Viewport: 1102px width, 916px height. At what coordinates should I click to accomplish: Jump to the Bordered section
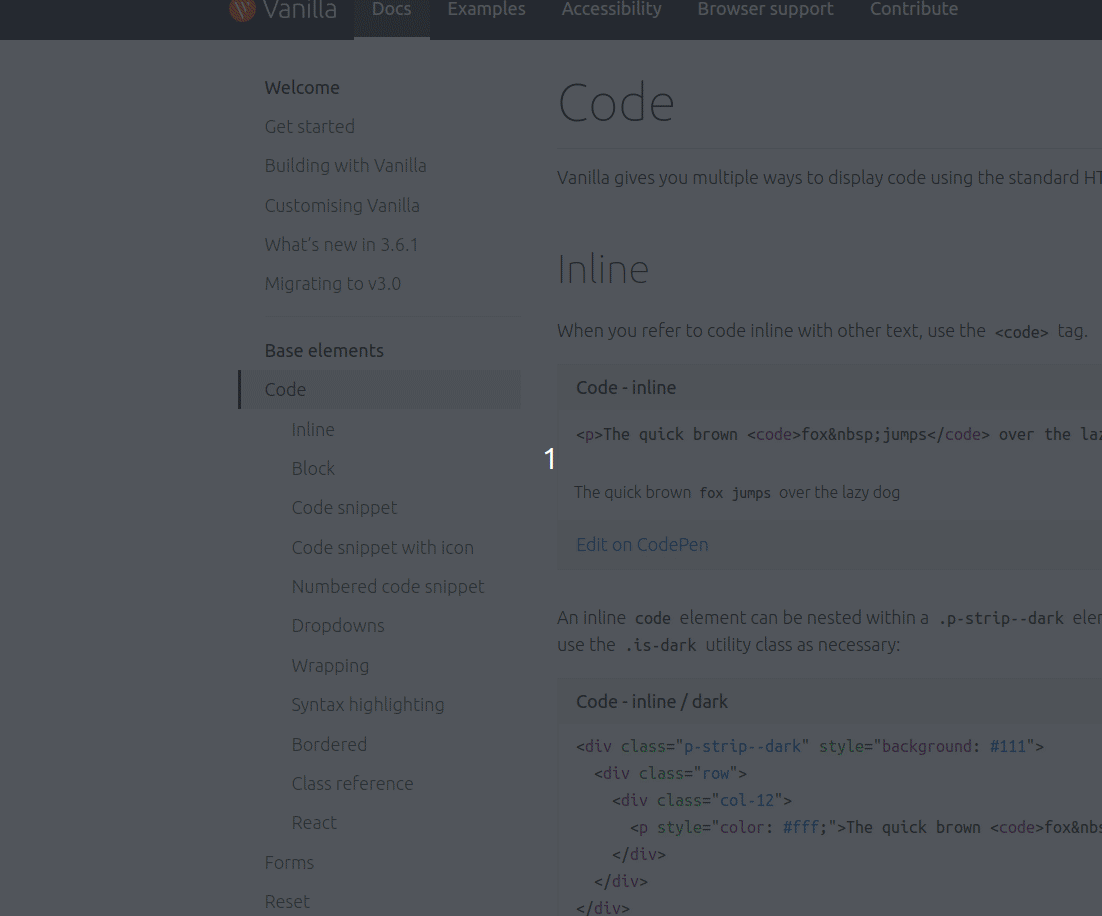tap(329, 744)
